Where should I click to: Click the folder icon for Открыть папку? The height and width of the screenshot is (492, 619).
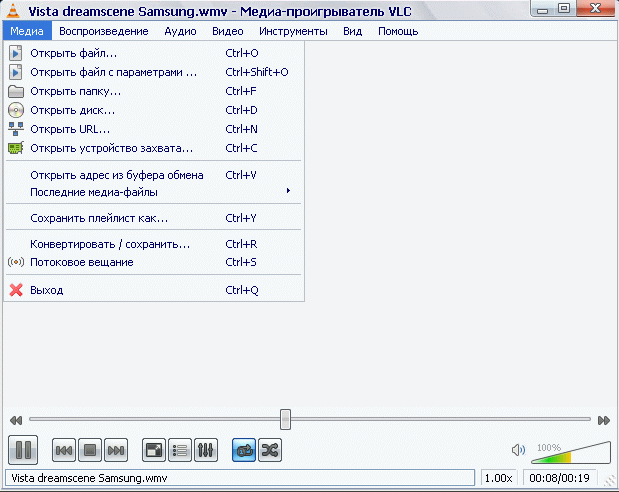(x=16, y=91)
